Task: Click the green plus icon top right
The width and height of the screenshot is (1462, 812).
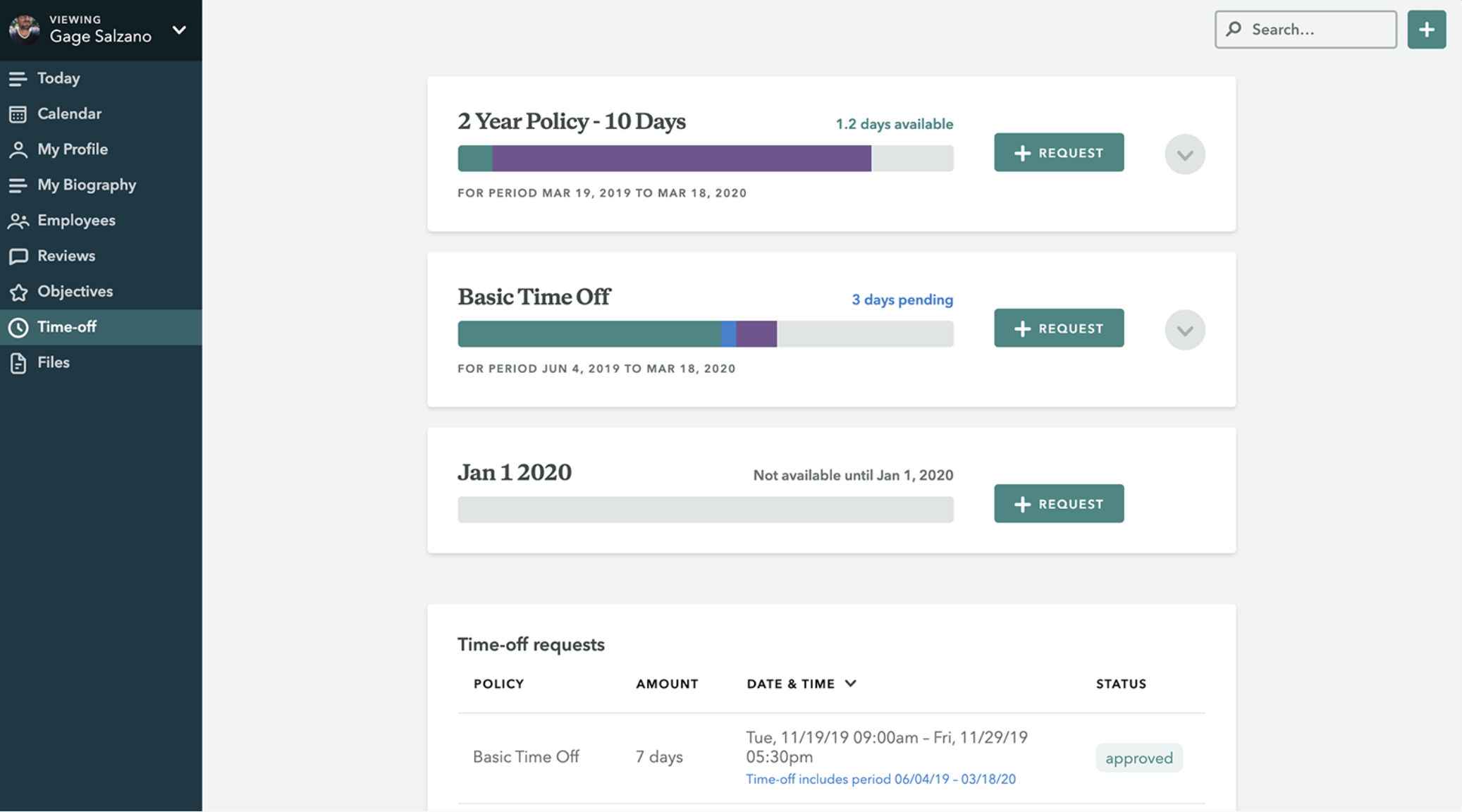Action: (x=1426, y=30)
